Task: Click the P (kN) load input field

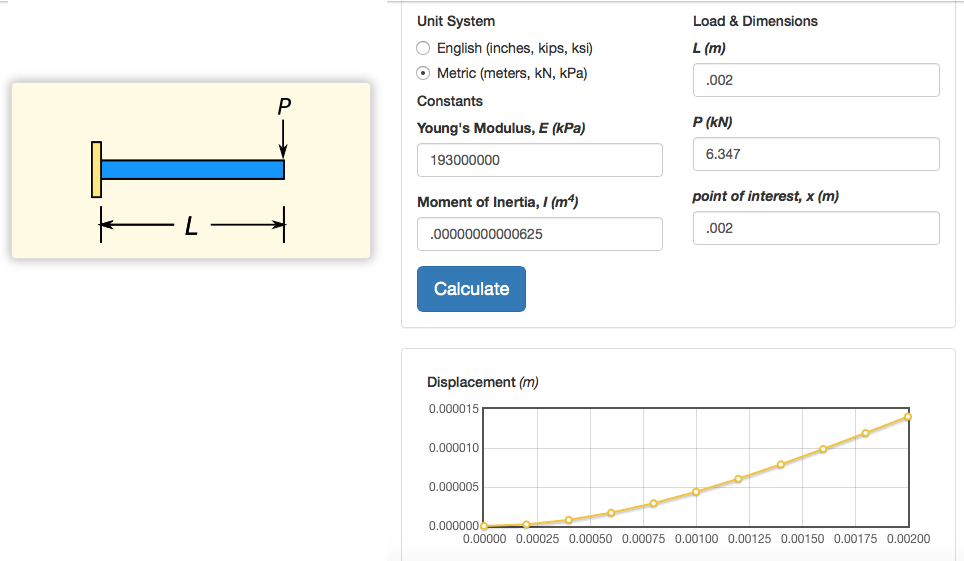Action: (816, 154)
